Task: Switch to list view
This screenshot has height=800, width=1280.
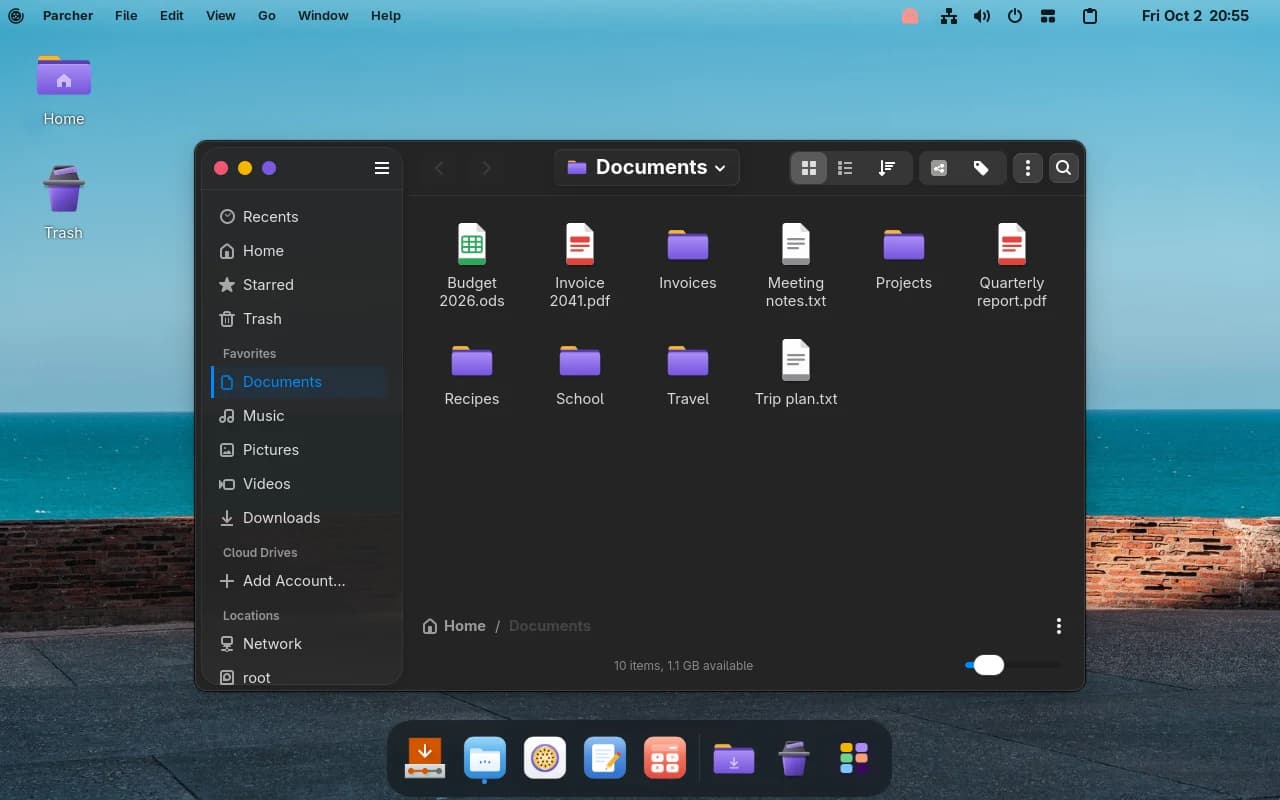Action: click(845, 168)
